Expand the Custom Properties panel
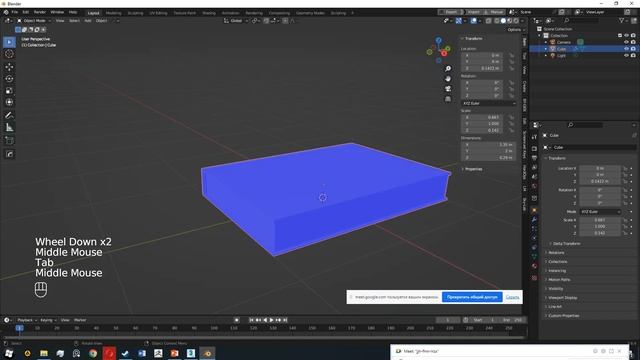Viewport: 640px width, 360px height. pyautogui.click(x=563, y=316)
